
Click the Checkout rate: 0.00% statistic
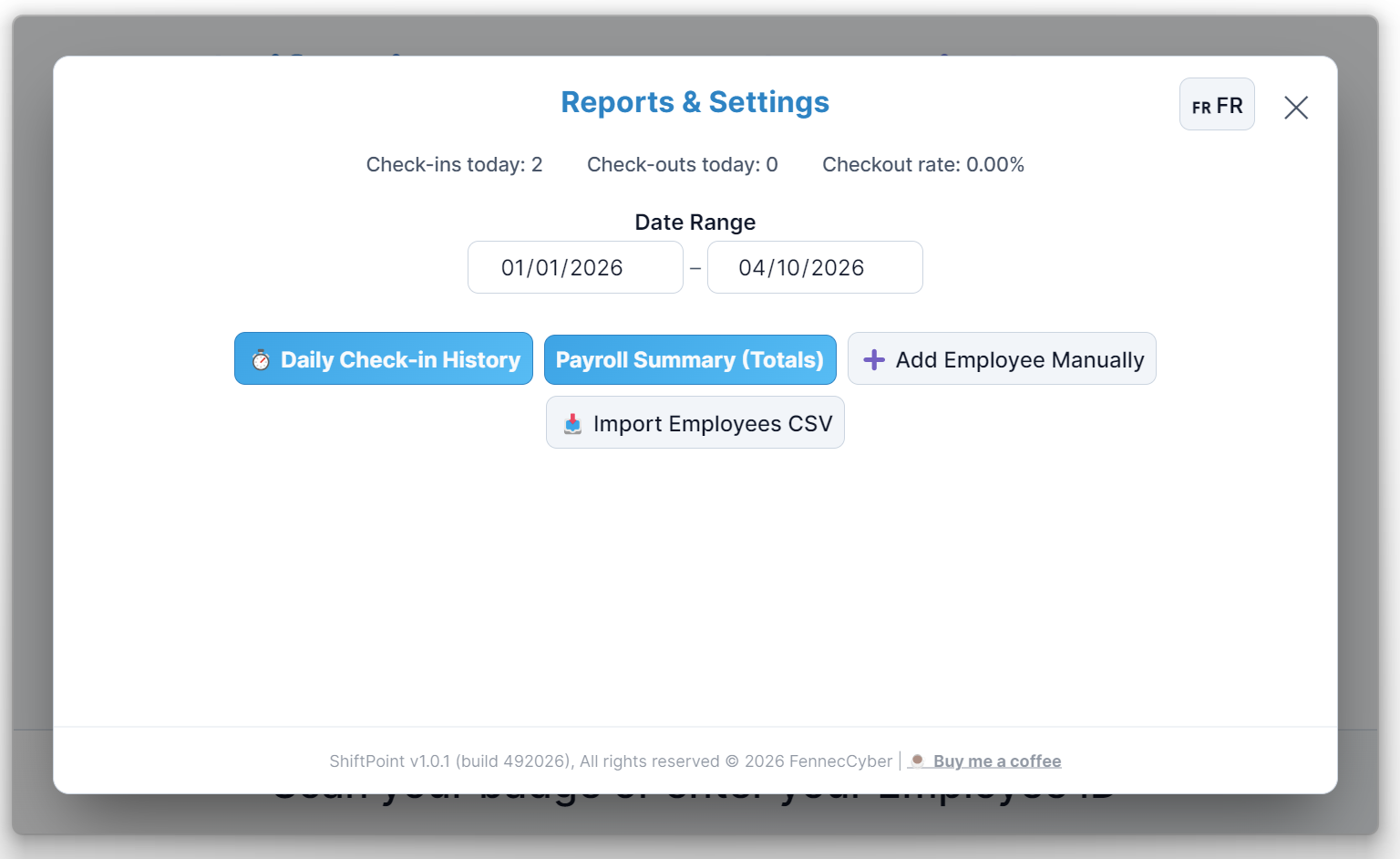pyautogui.click(x=922, y=164)
